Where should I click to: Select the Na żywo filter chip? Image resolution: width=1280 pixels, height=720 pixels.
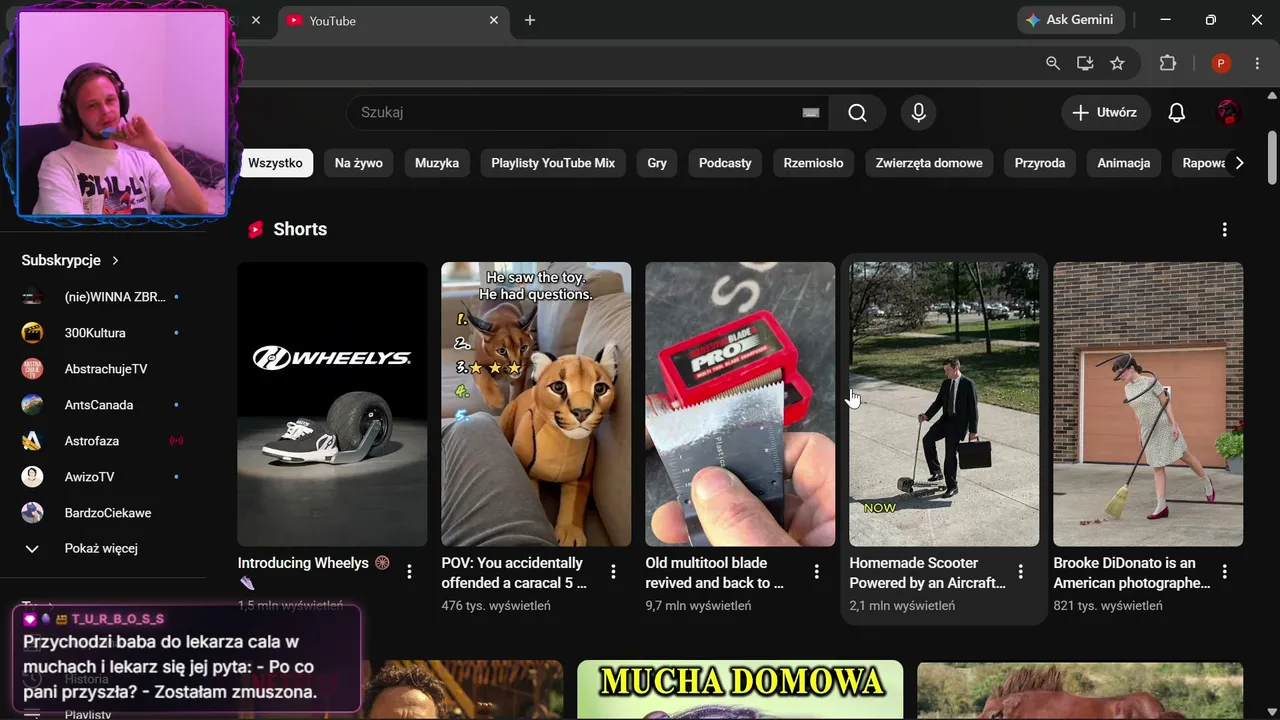click(359, 163)
